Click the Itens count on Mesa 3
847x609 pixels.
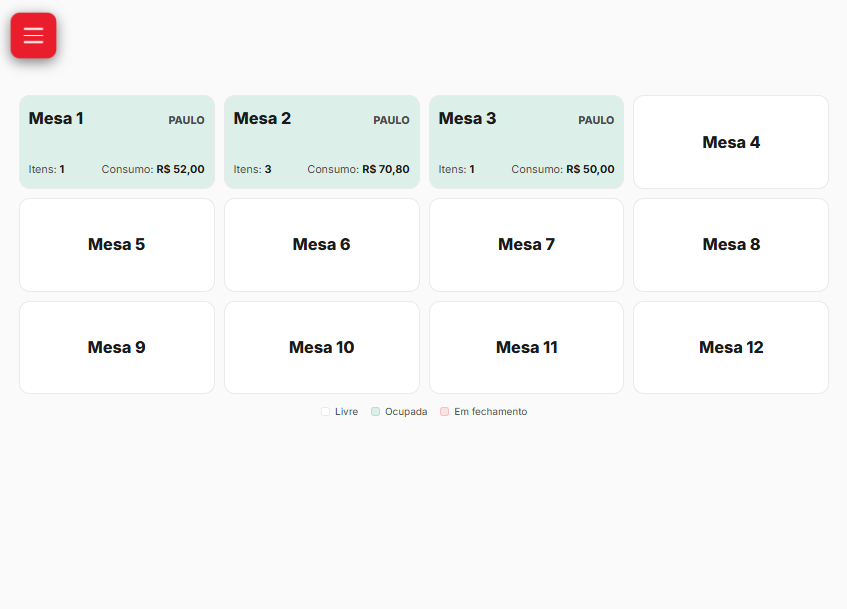[x=456, y=170]
